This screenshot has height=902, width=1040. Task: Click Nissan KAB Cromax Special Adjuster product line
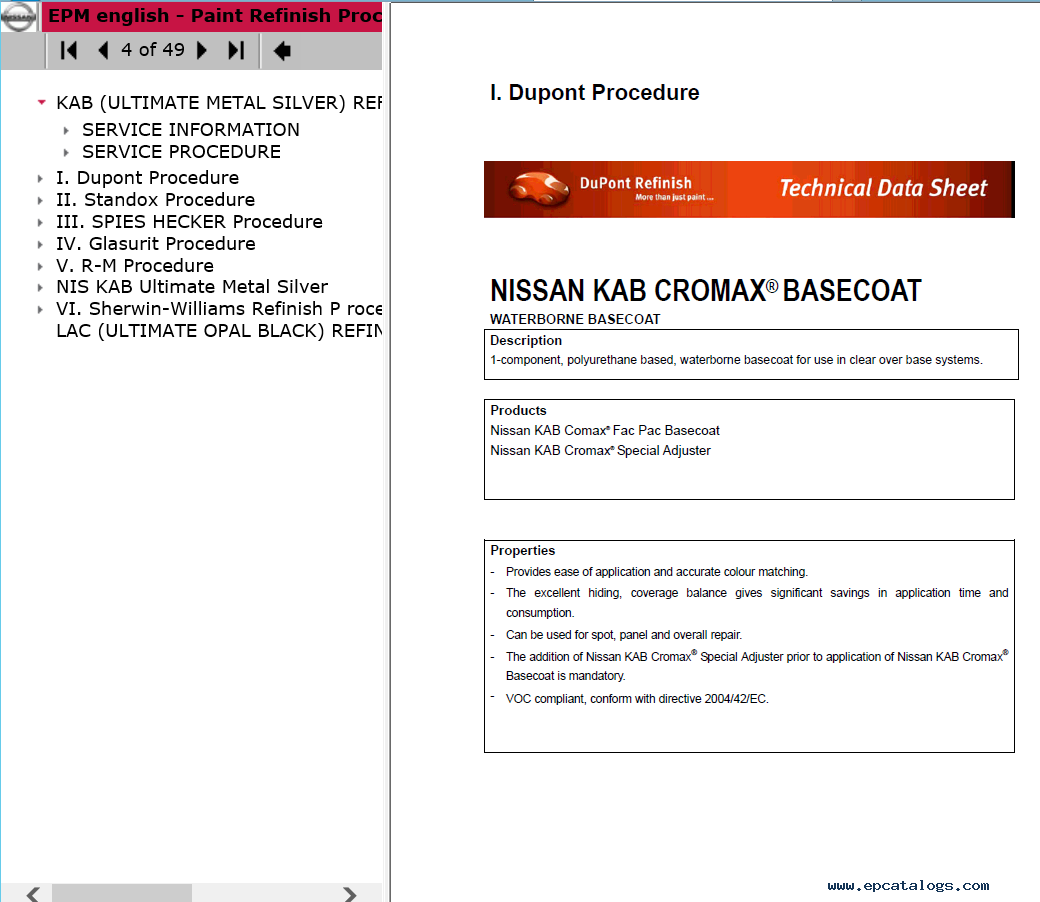[600, 450]
